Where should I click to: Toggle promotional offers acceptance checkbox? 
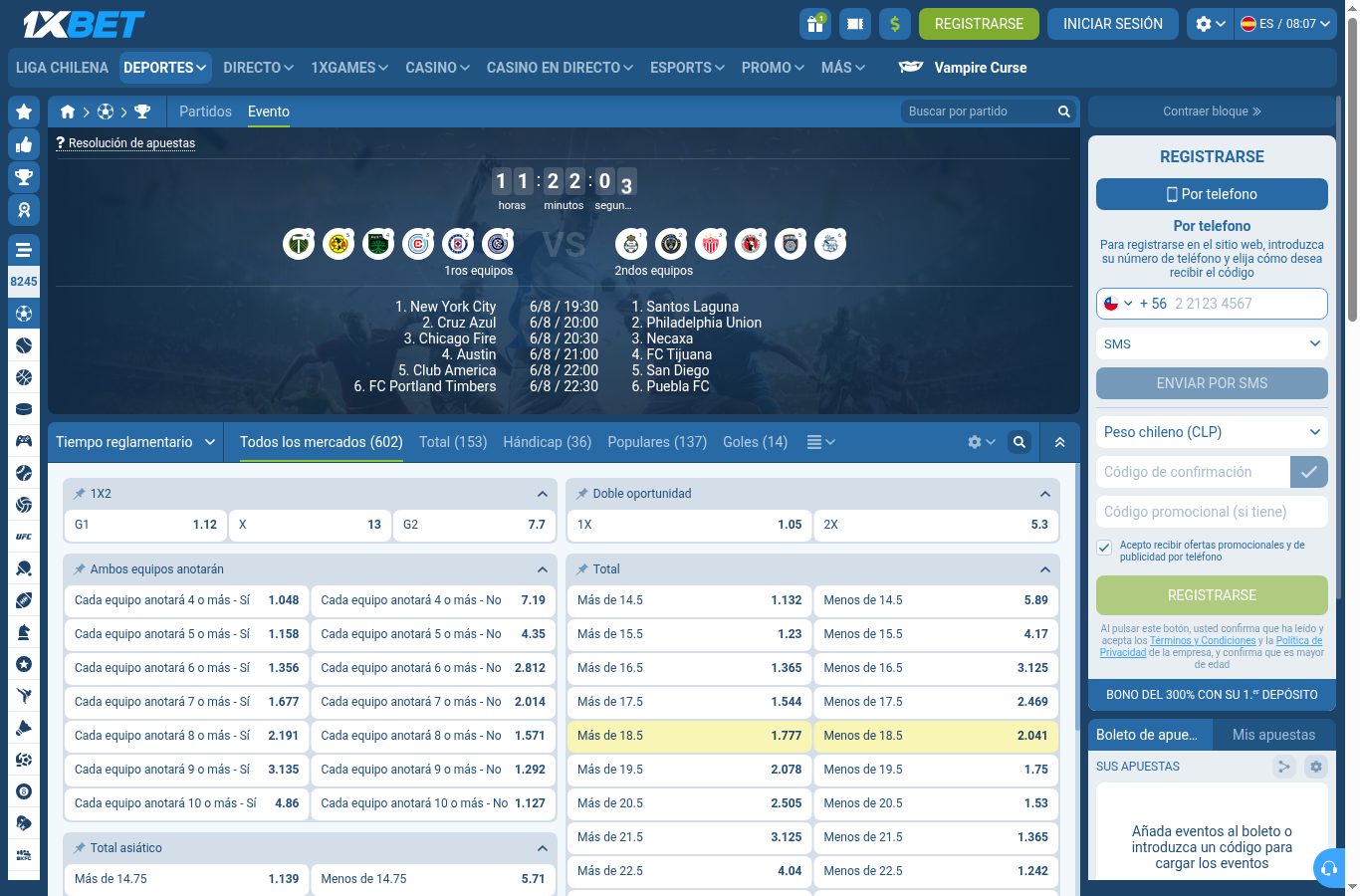[x=1104, y=548]
